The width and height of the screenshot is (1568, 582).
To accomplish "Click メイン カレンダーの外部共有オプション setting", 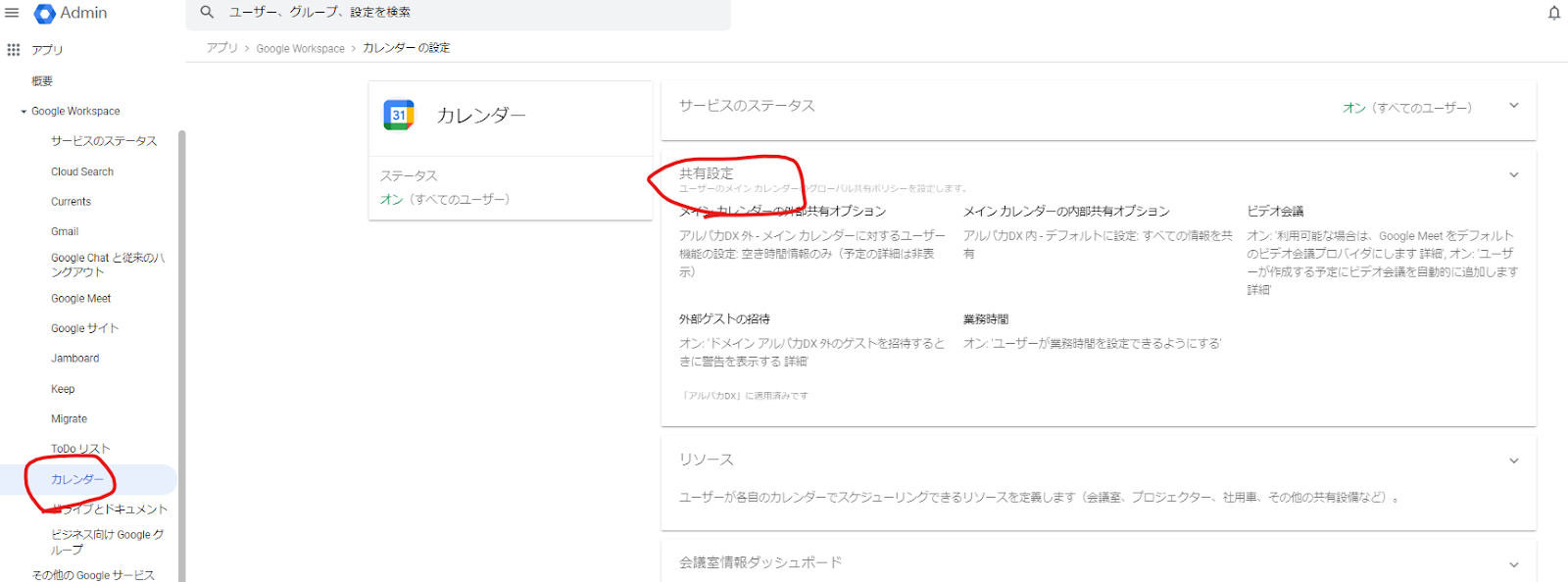I will pyautogui.click(x=782, y=212).
